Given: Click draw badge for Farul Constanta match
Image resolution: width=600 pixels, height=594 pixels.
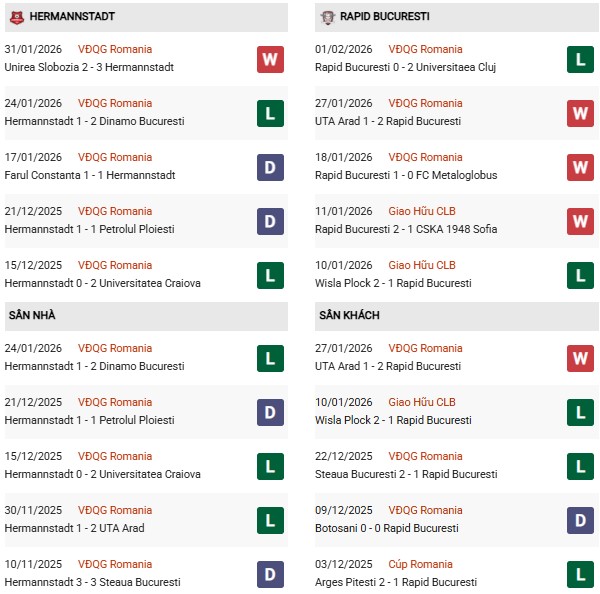Looking at the screenshot, I should coord(270,167).
